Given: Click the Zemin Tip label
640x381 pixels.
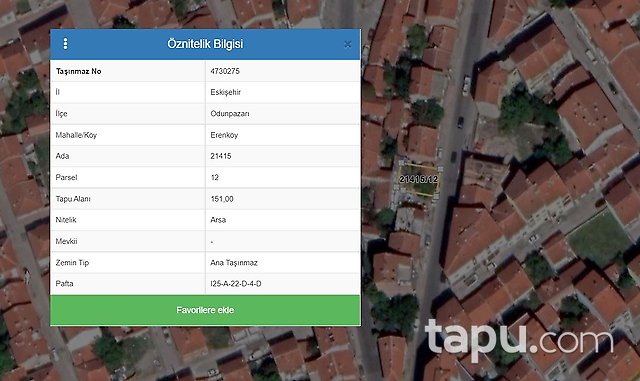Looking at the screenshot, I should 72,263.
